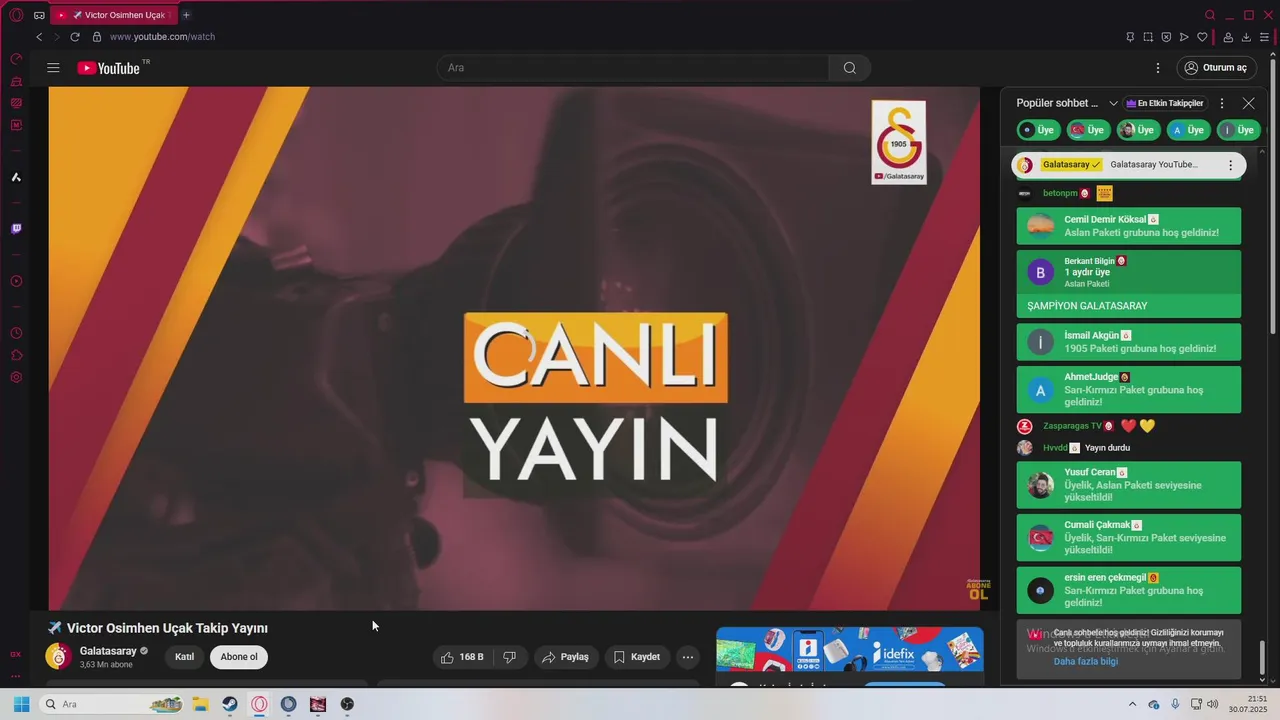Click the idefix advertisement banner
Screen dimensions: 1280x720
click(x=850, y=649)
